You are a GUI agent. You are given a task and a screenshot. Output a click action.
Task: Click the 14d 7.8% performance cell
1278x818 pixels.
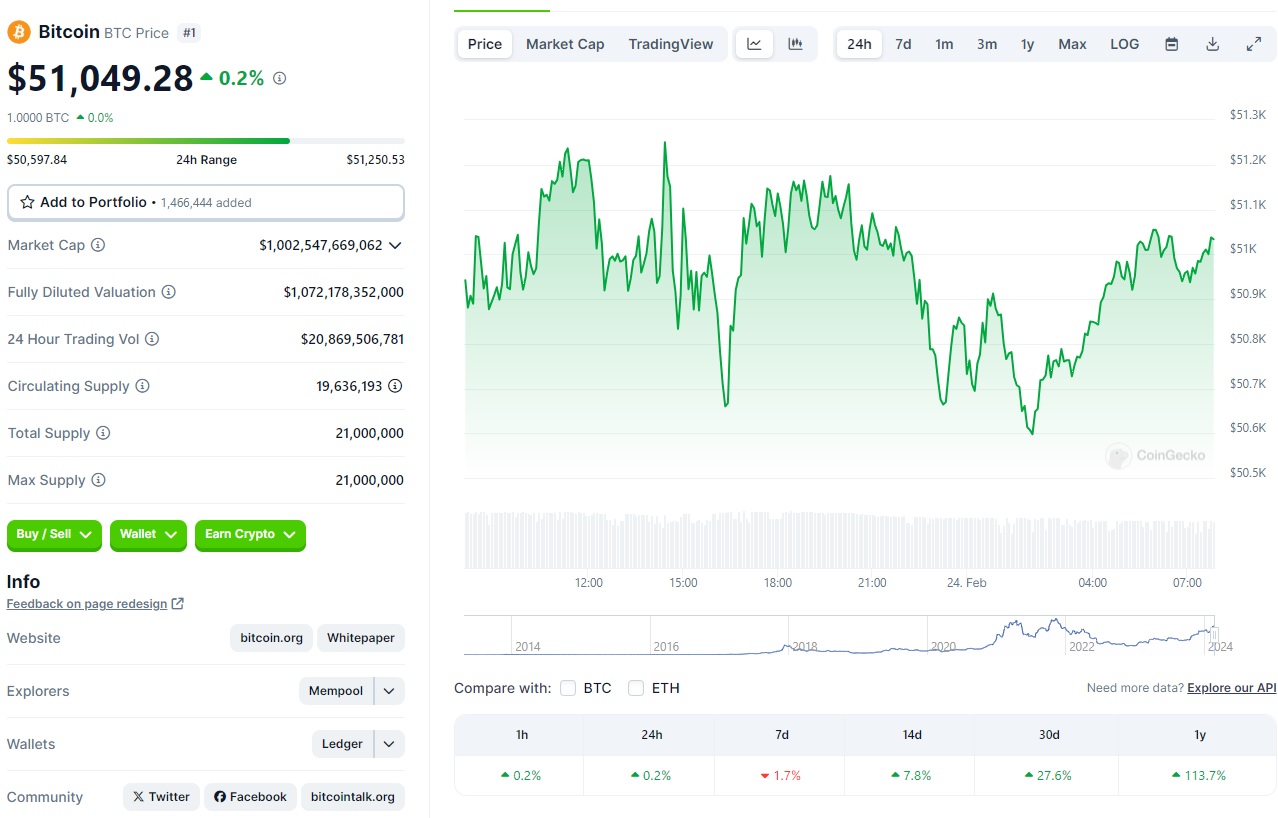[912, 775]
